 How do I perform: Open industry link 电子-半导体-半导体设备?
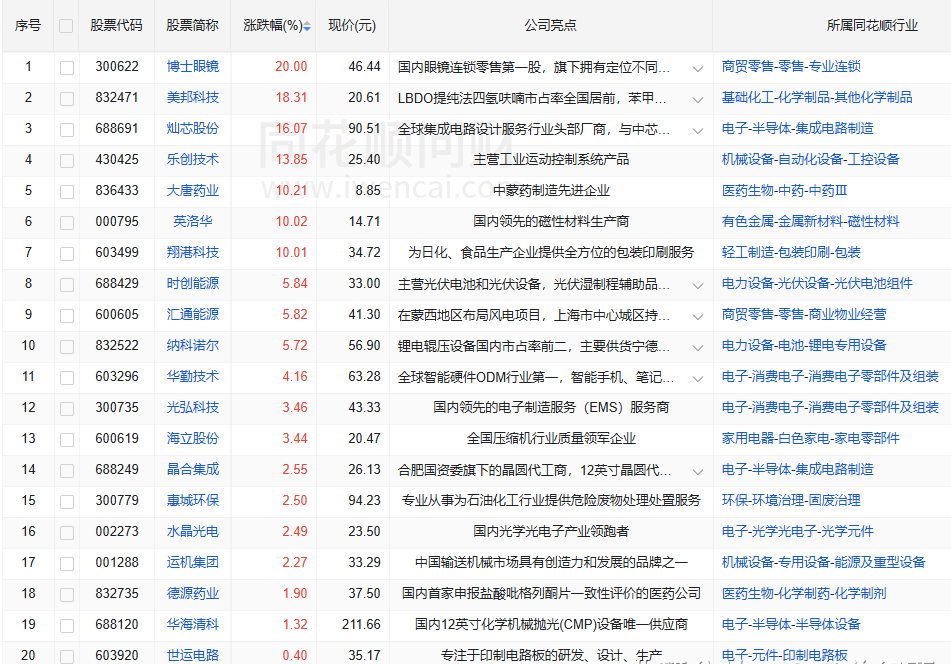coord(791,625)
